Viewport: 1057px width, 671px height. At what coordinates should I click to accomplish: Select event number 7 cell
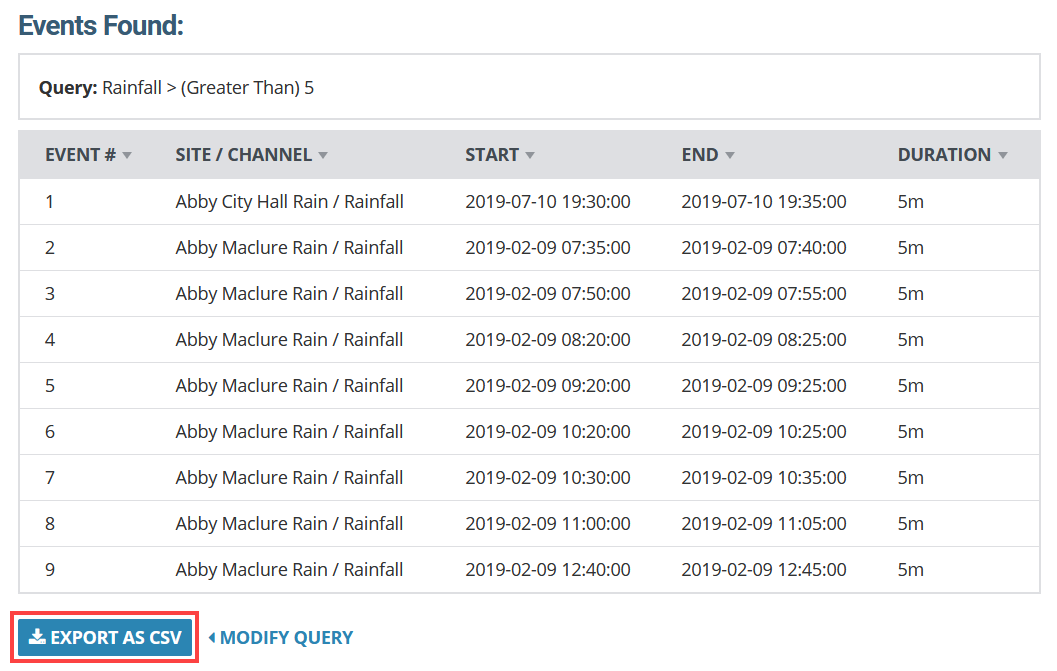(50, 477)
